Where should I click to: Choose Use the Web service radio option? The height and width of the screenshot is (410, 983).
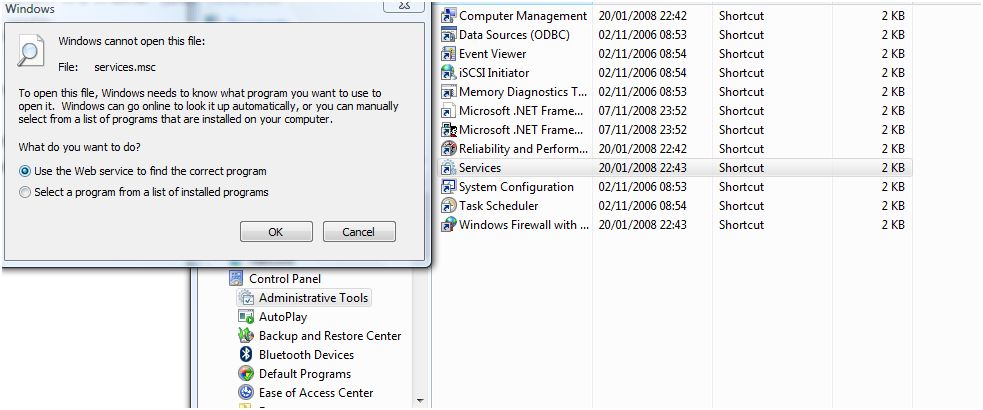pyautogui.click(x=25, y=171)
